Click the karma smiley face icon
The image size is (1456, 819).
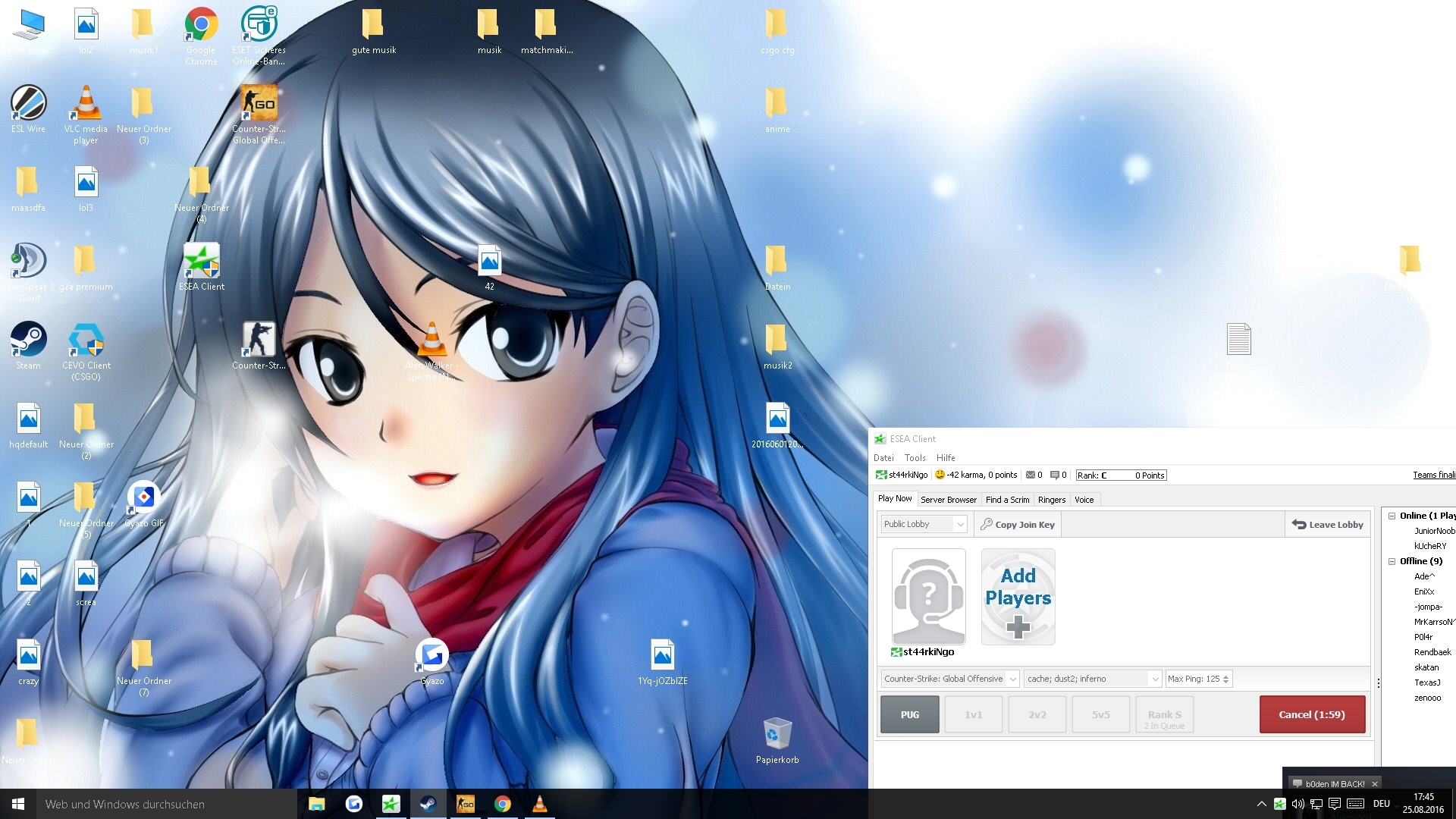point(940,475)
